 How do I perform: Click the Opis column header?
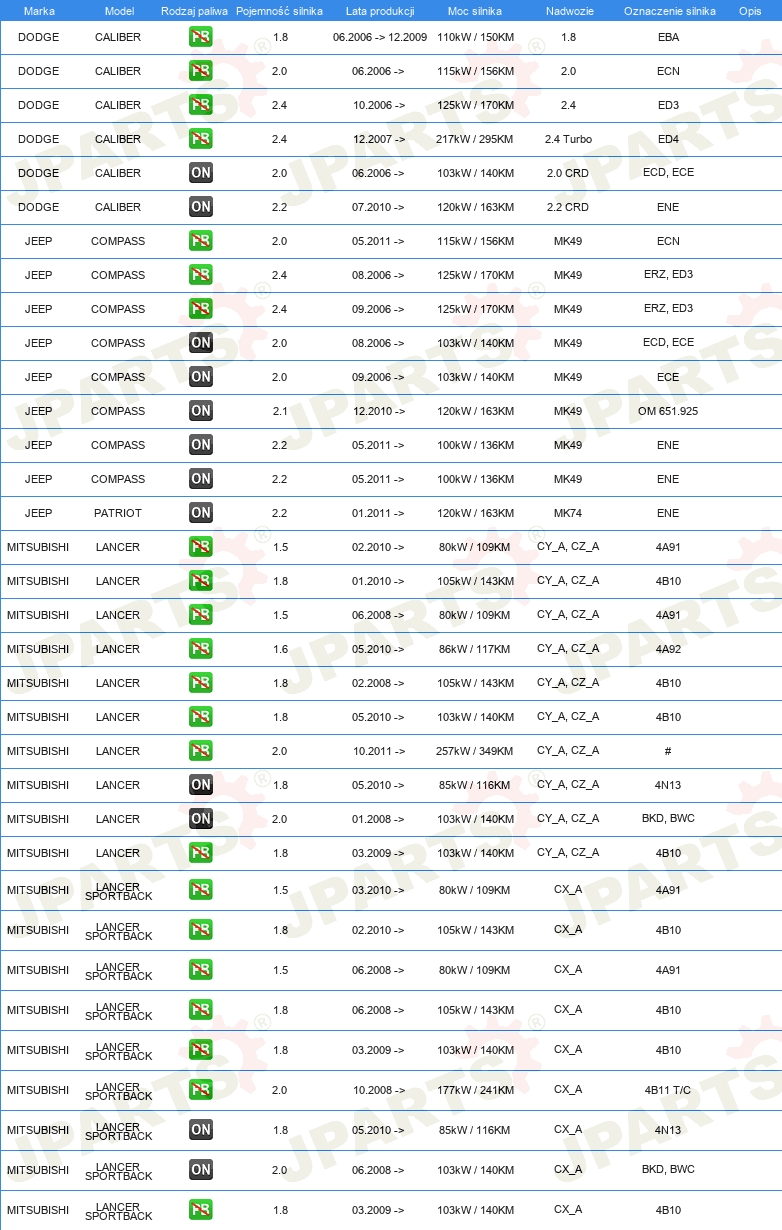tap(749, 11)
